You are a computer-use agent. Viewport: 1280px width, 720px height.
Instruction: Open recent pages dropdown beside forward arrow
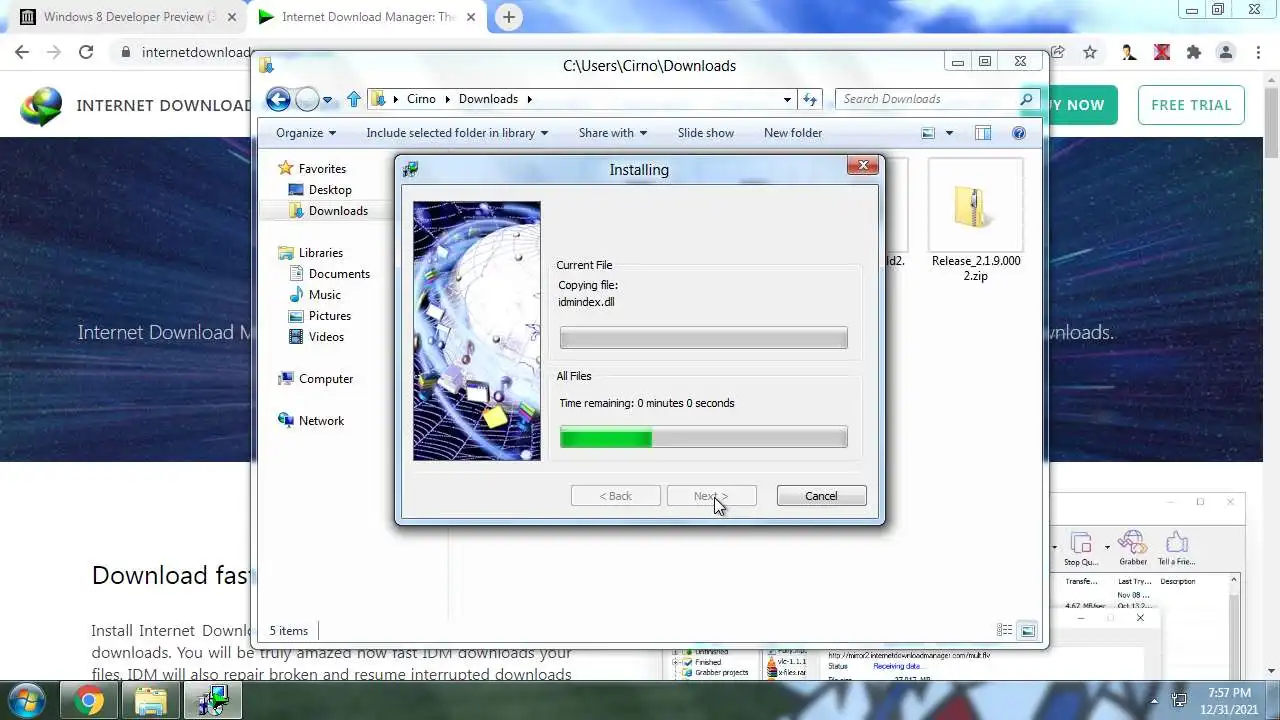327,100
